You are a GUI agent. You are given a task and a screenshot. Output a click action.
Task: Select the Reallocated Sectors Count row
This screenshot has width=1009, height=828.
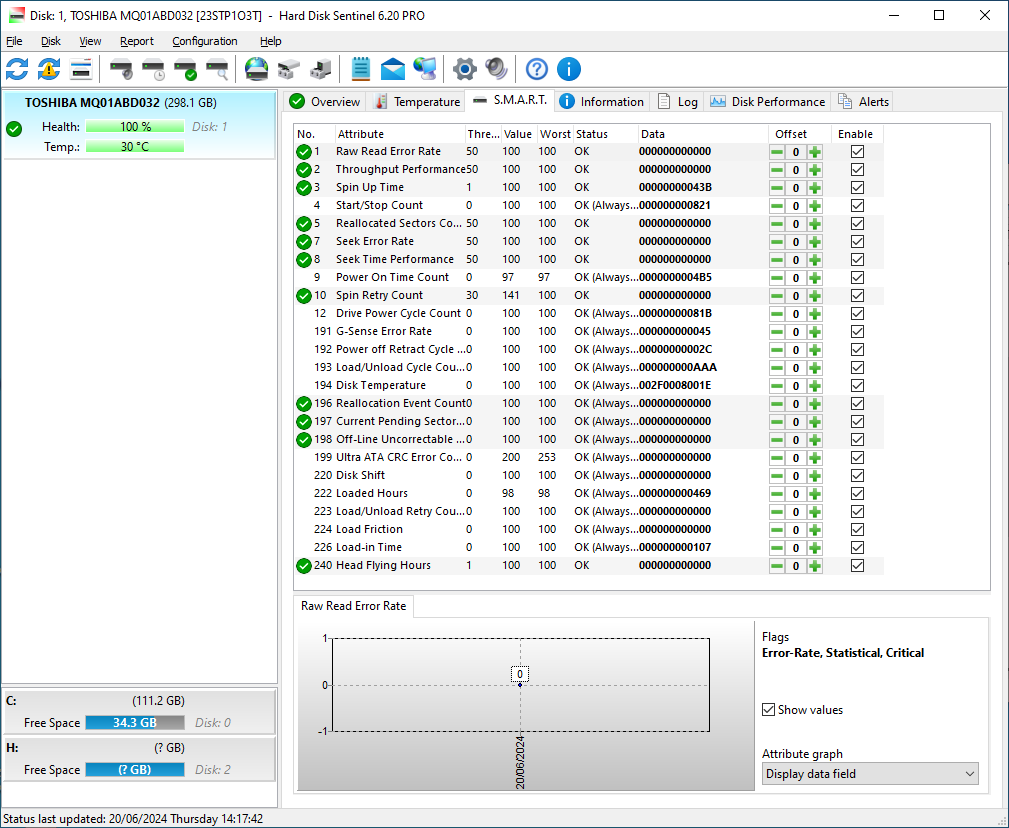[589, 224]
